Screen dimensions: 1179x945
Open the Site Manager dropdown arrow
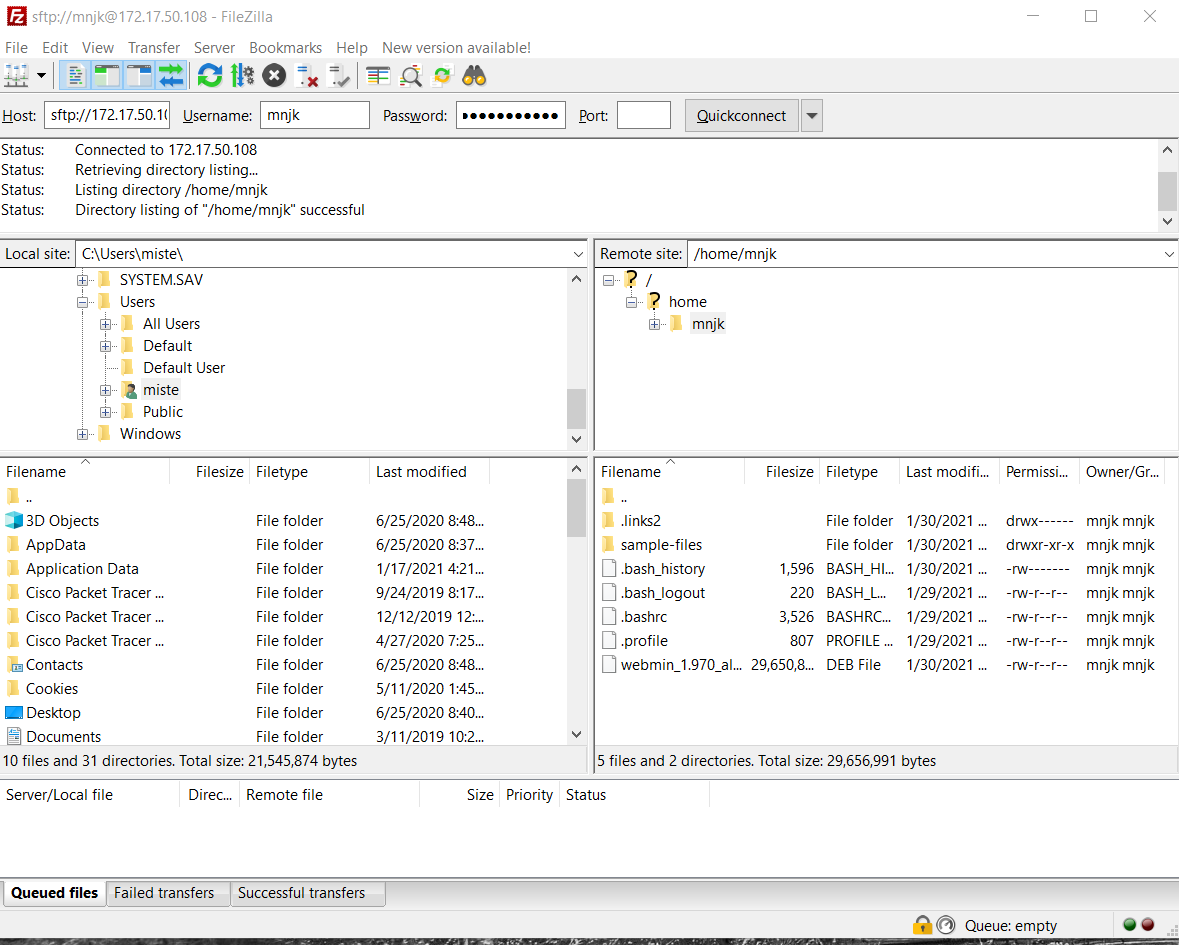point(41,75)
